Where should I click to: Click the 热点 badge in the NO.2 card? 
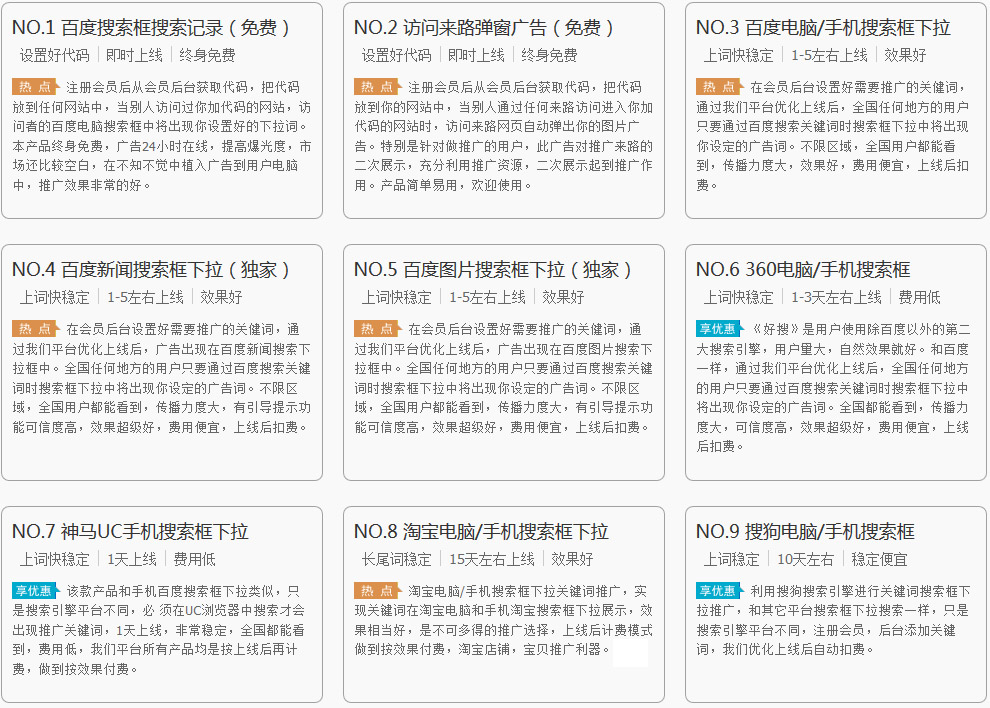(377, 87)
